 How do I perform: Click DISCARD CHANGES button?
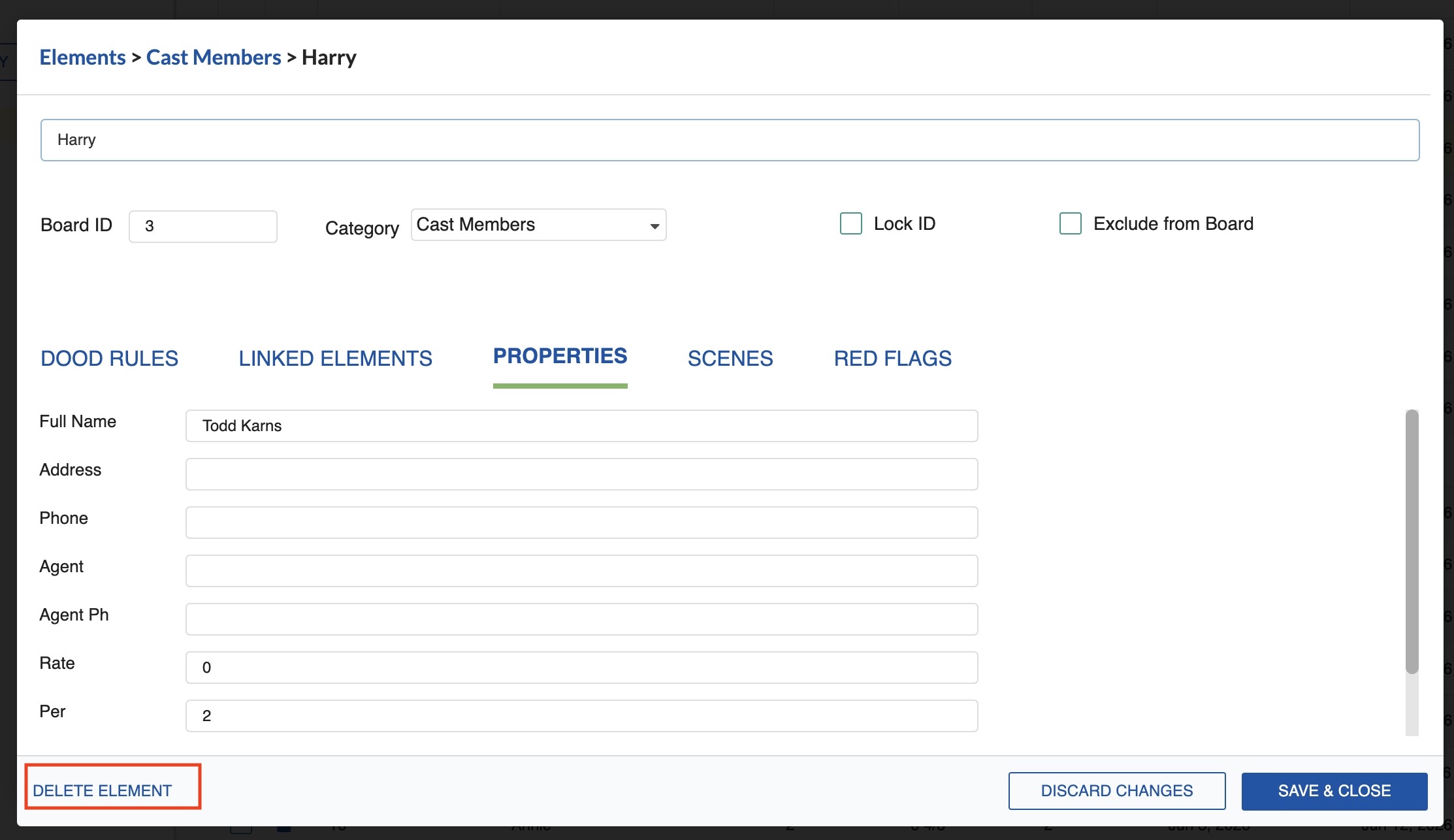[1116, 791]
